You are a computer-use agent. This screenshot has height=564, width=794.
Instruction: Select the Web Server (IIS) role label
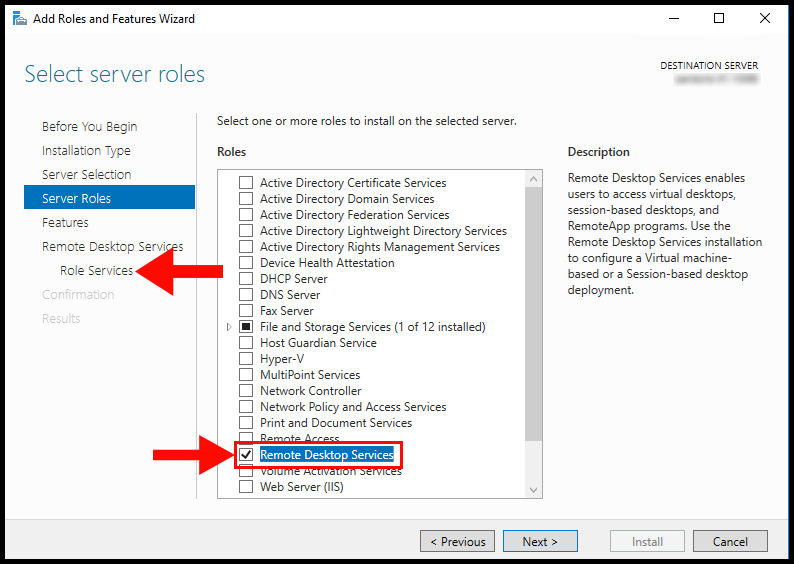(302, 487)
